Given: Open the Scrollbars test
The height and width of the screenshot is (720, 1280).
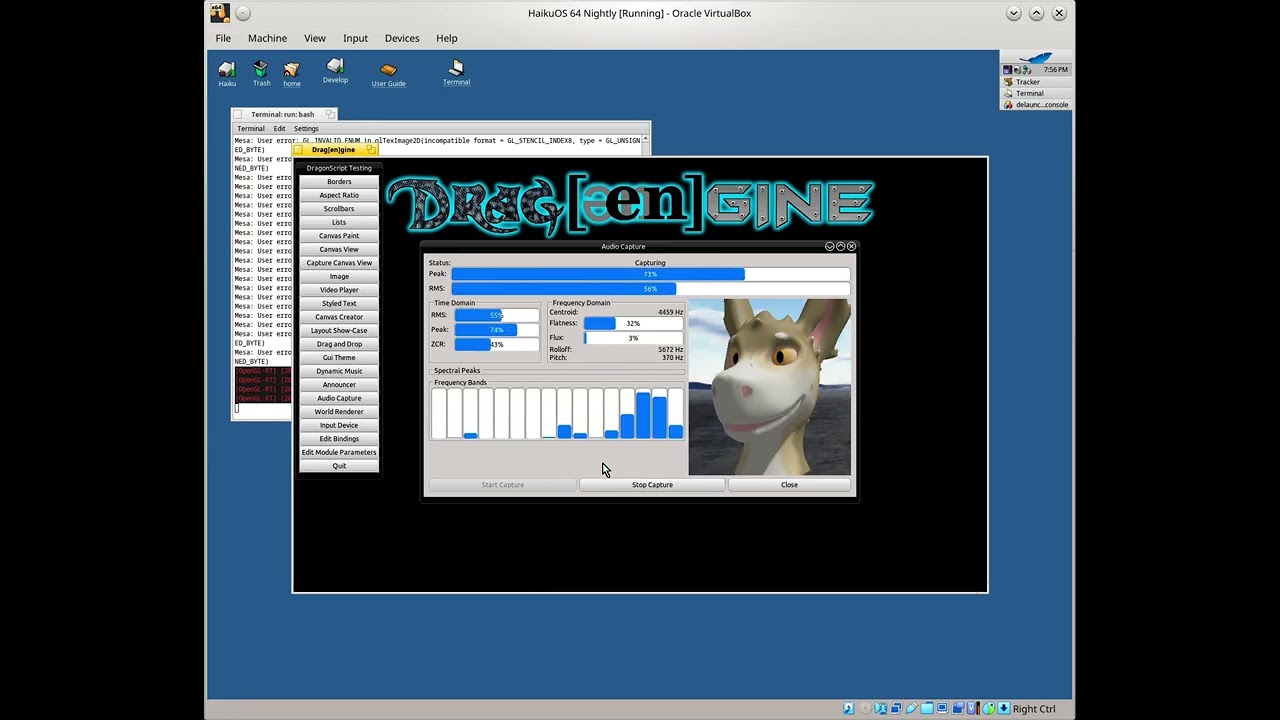Looking at the screenshot, I should point(339,209).
